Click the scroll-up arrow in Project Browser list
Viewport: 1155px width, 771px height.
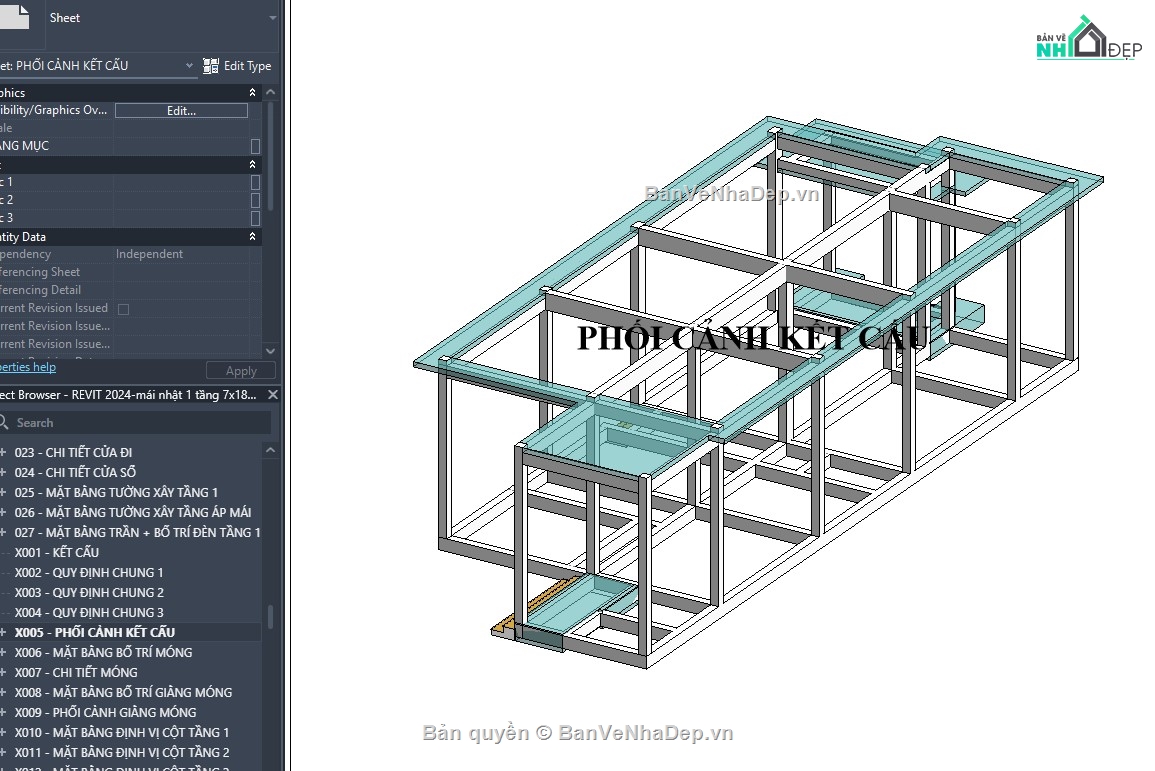[270, 449]
